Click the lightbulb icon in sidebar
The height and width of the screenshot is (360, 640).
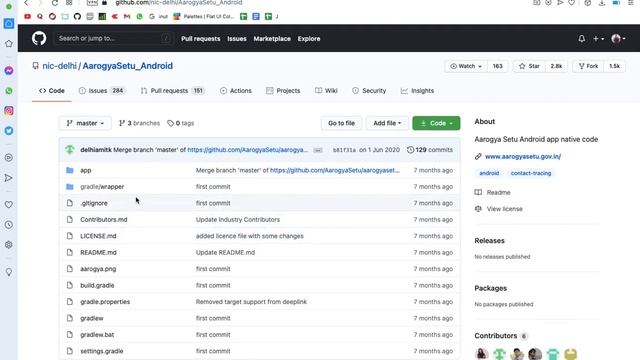(x=9, y=272)
